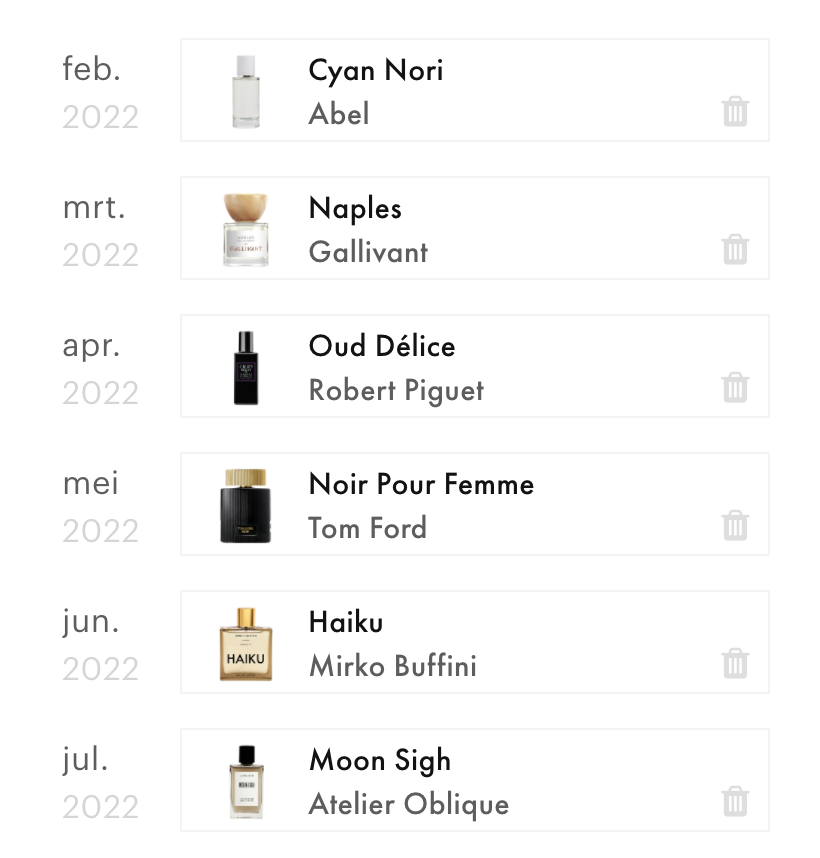
Task: Open the Cyan Nori bottle thumbnail
Action: [x=245, y=91]
